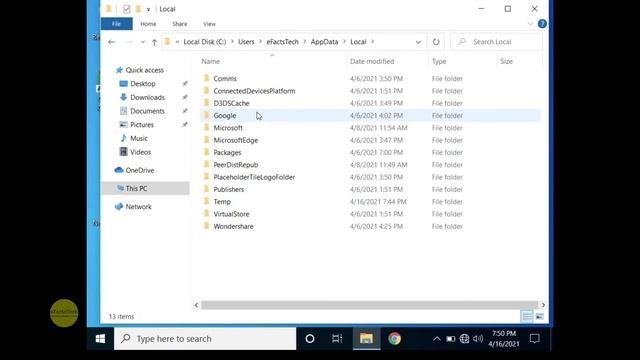
Task: Refresh the Local folder view
Action: 436,42
